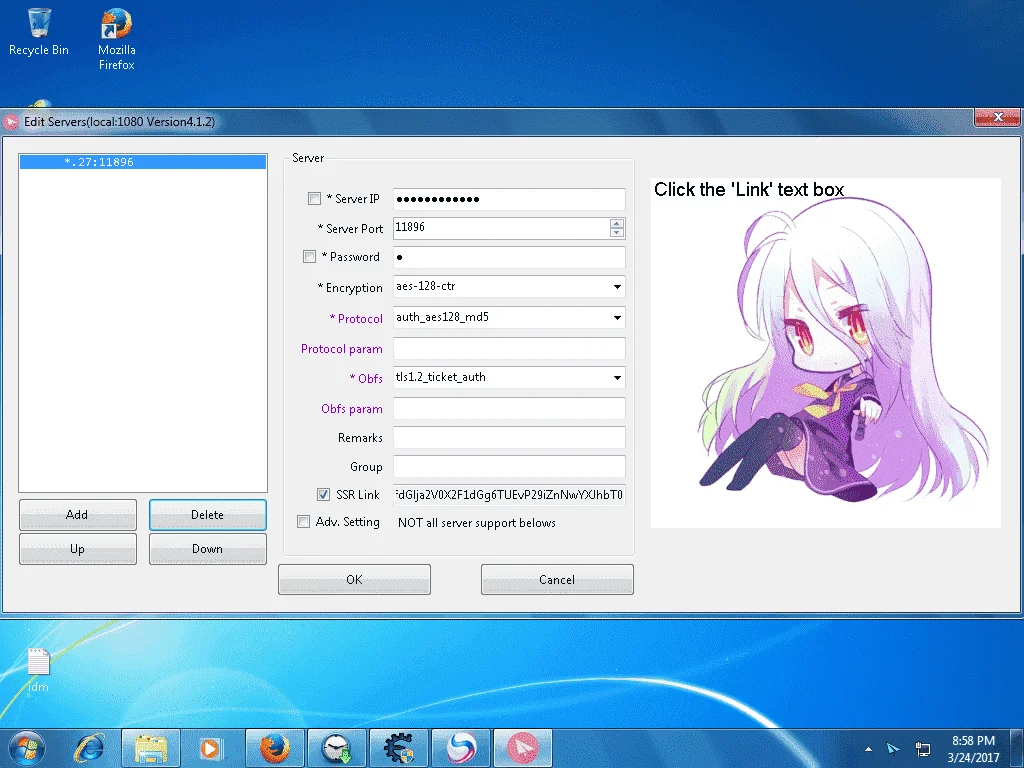Uncheck the SSR Link checkbox
Image resolution: width=1024 pixels, height=768 pixels.
click(323, 494)
